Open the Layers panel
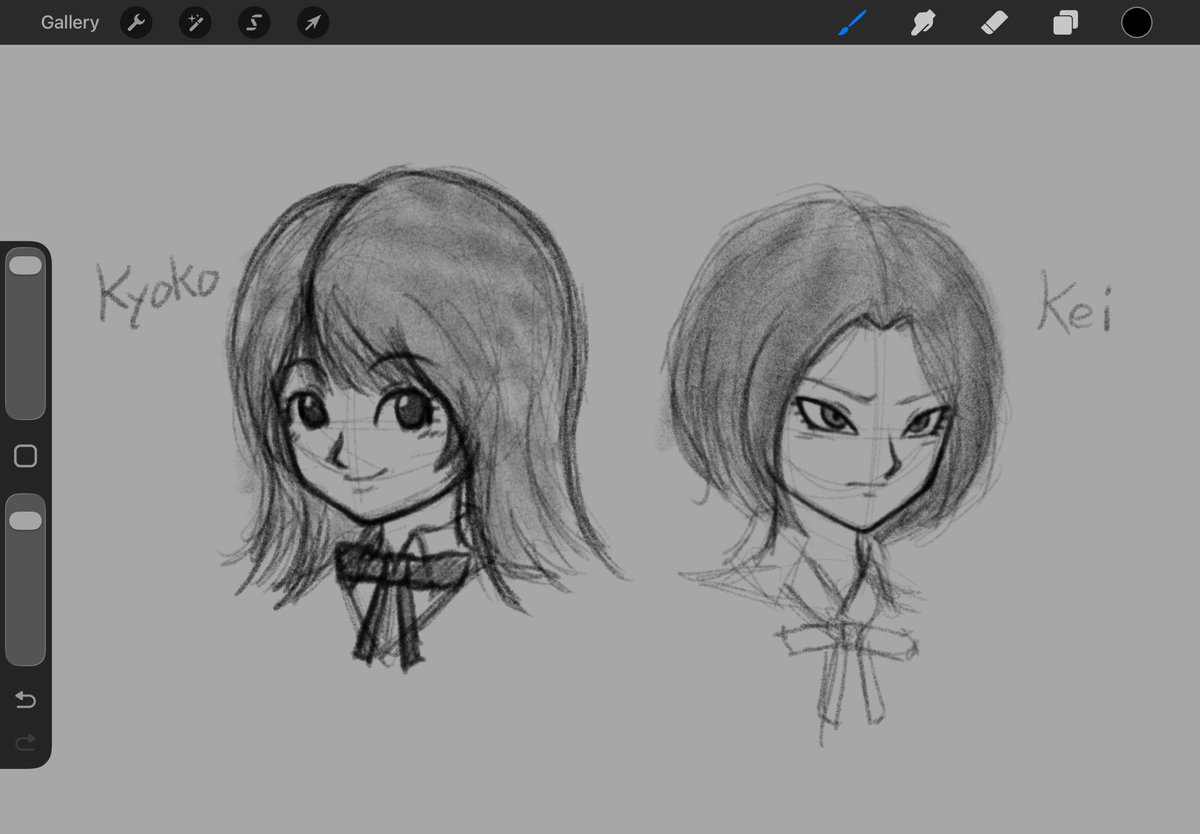The height and width of the screenshot is (834, 1200). click(1065, 22)
